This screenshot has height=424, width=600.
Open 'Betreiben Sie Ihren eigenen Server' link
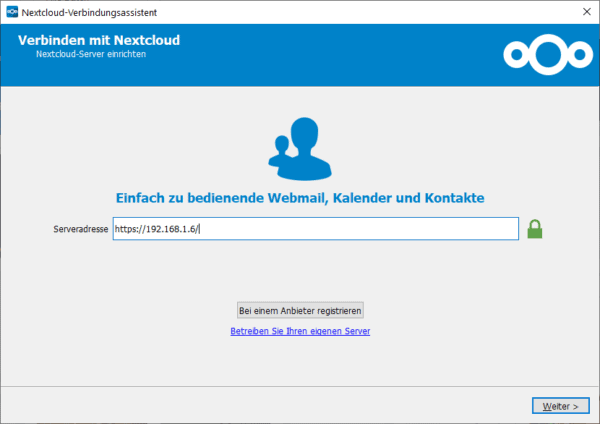coord(300,331)
